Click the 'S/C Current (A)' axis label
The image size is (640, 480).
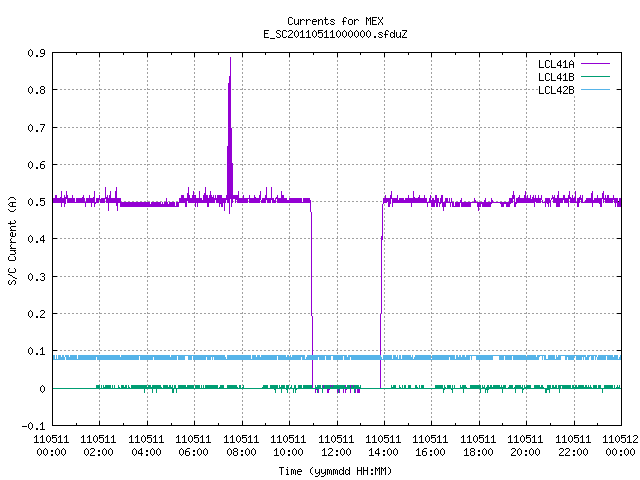pos(12,241)
